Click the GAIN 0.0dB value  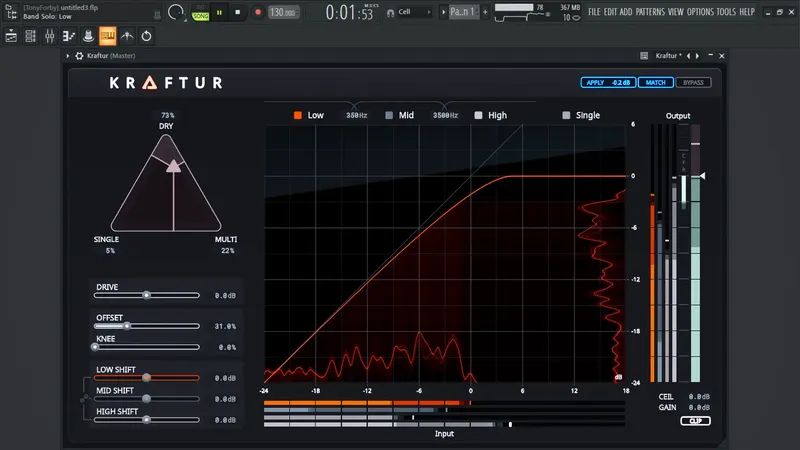coord(699,407)
